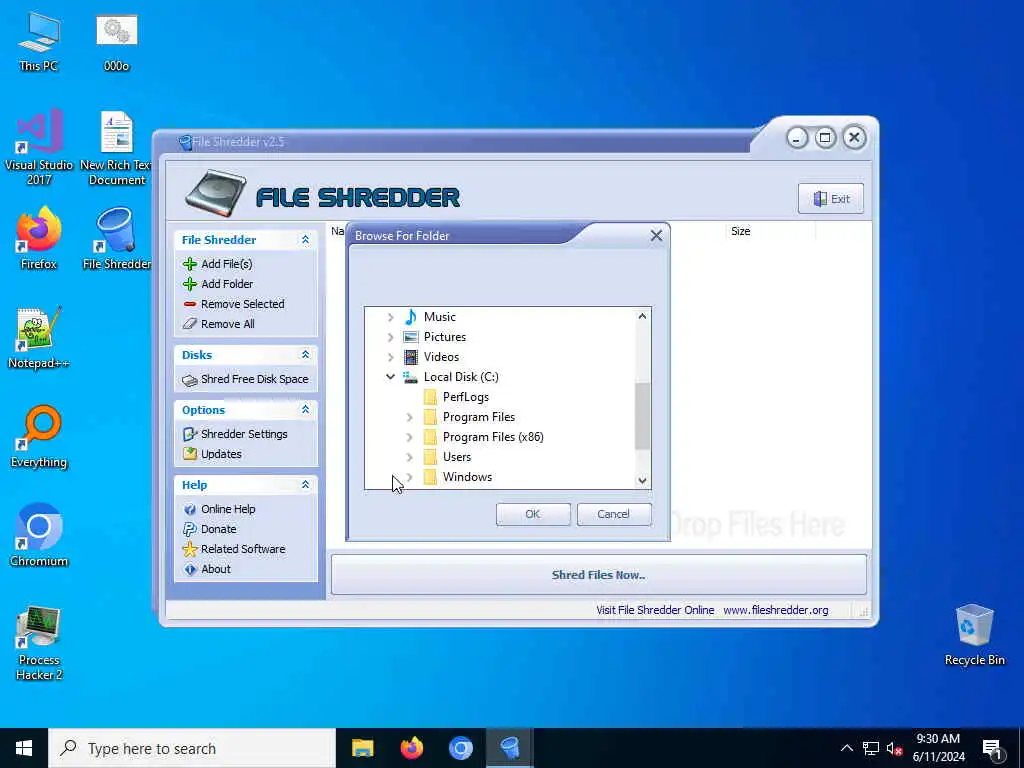Click the Remove All eraser icon
Viewport: 1024px width, 768px height.
(189, 324)
